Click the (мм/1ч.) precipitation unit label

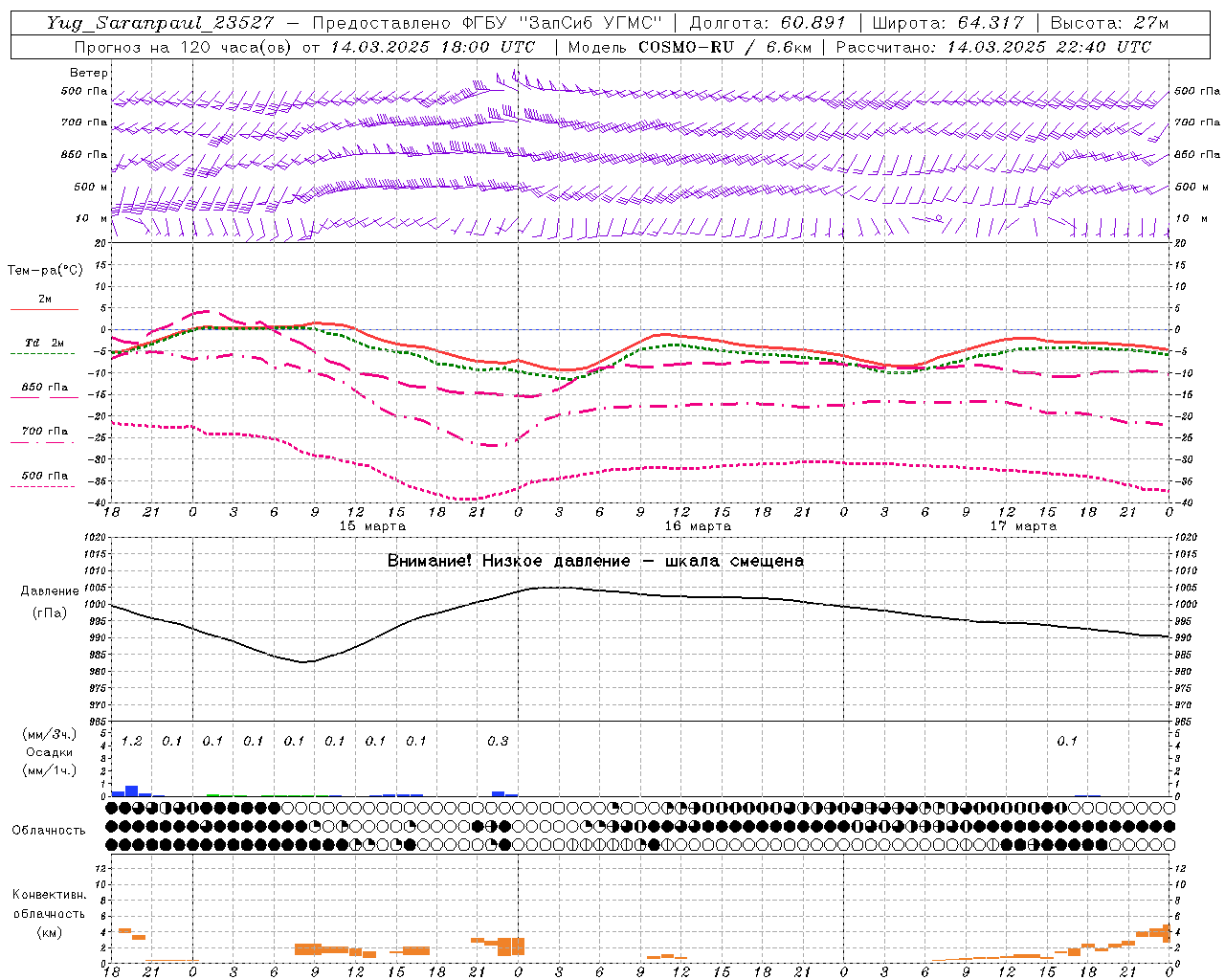pyautogui.click(x=50, y=770)
